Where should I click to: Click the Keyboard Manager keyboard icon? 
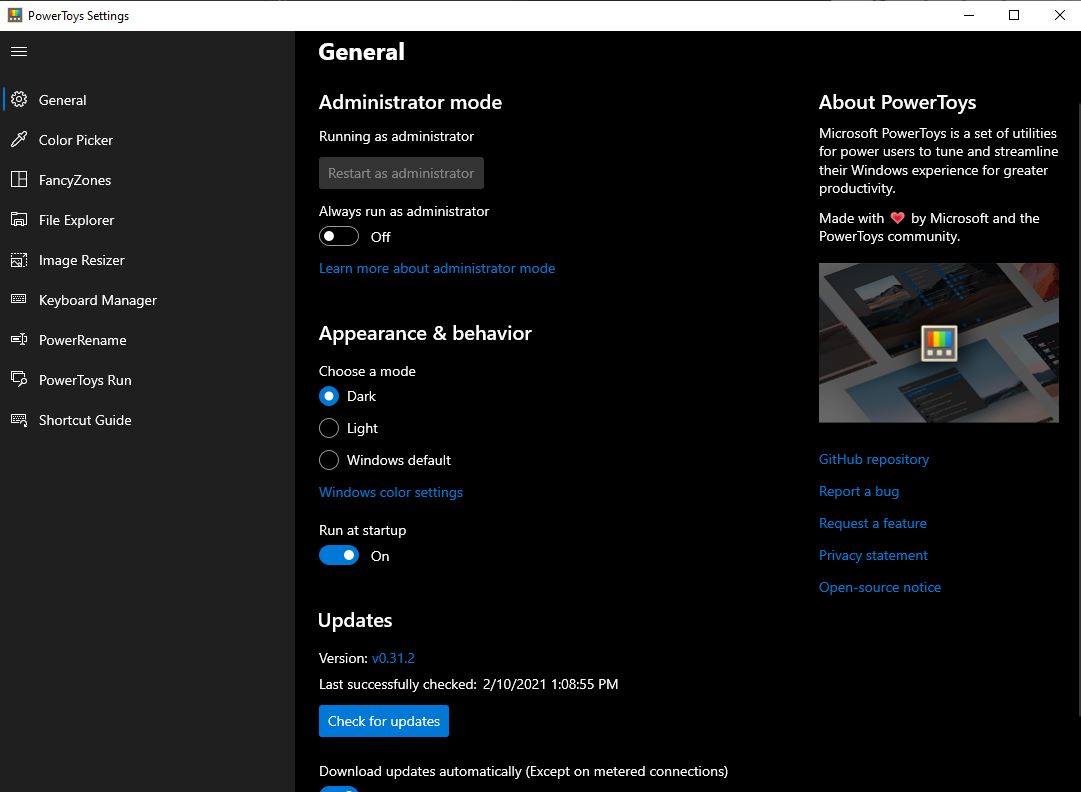pos(19,299)
